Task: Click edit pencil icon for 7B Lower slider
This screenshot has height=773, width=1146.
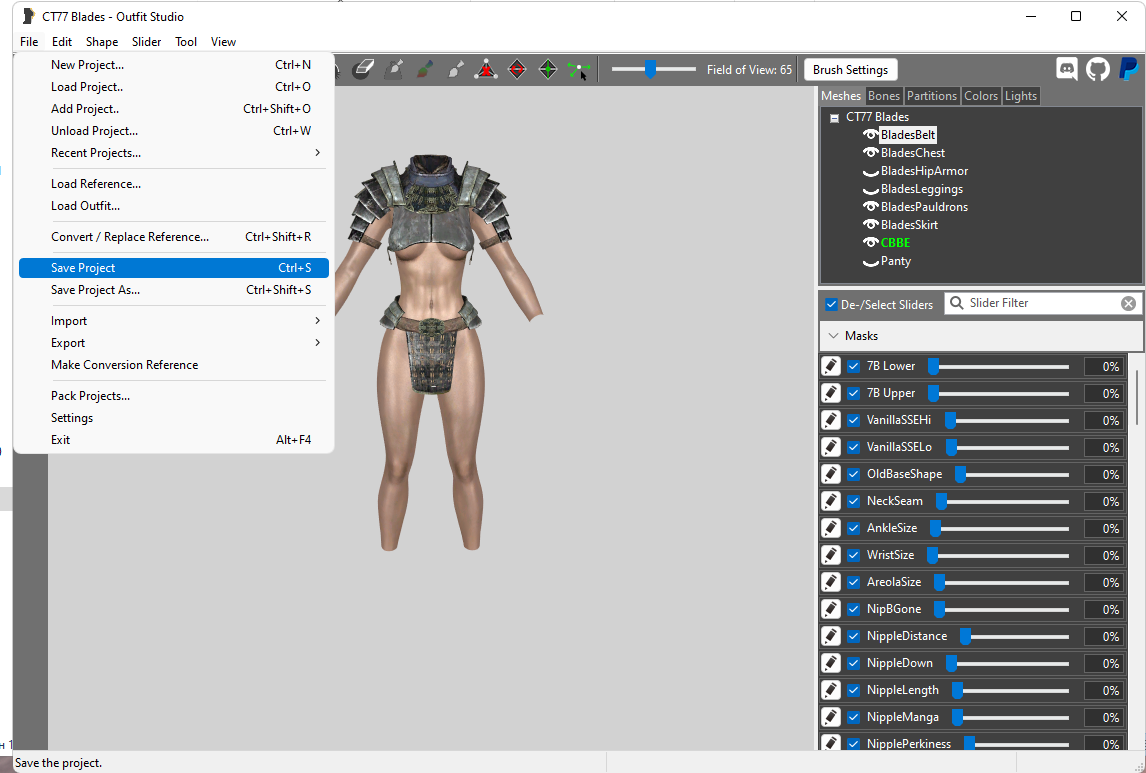Action: point(831,366)
